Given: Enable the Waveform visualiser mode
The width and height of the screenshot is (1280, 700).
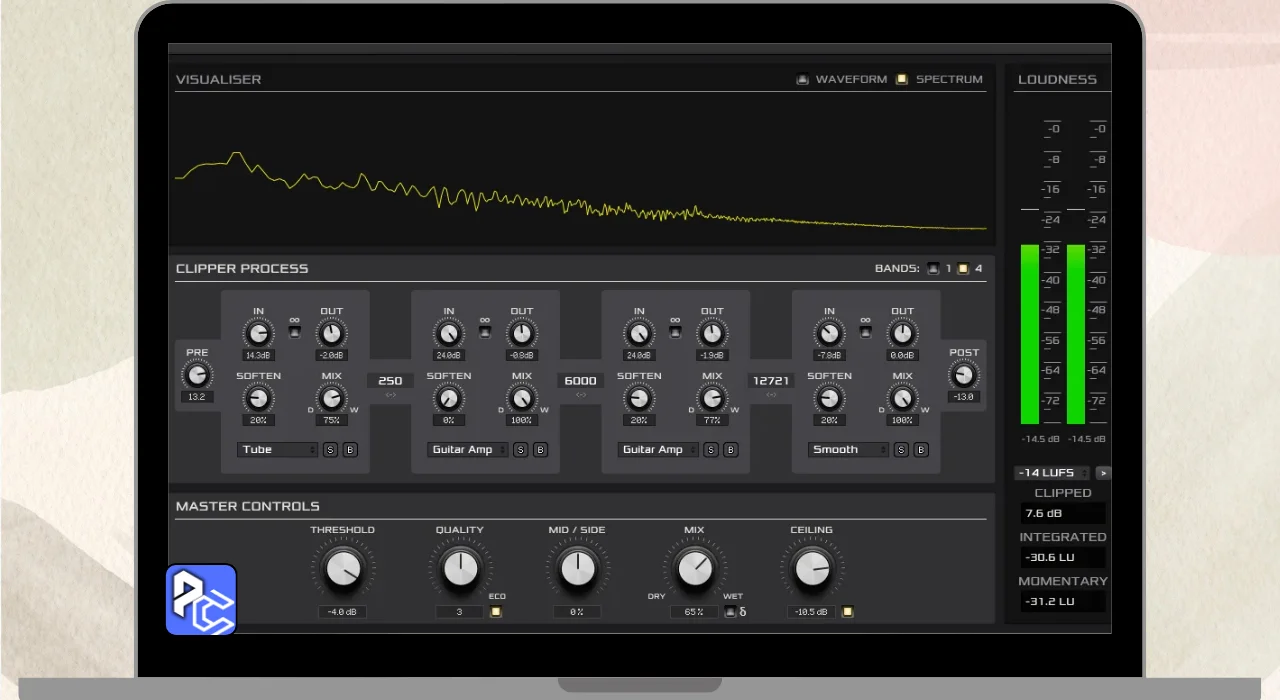Looking at the screenshot, I should pyautogui.click(x=802, y=79).
